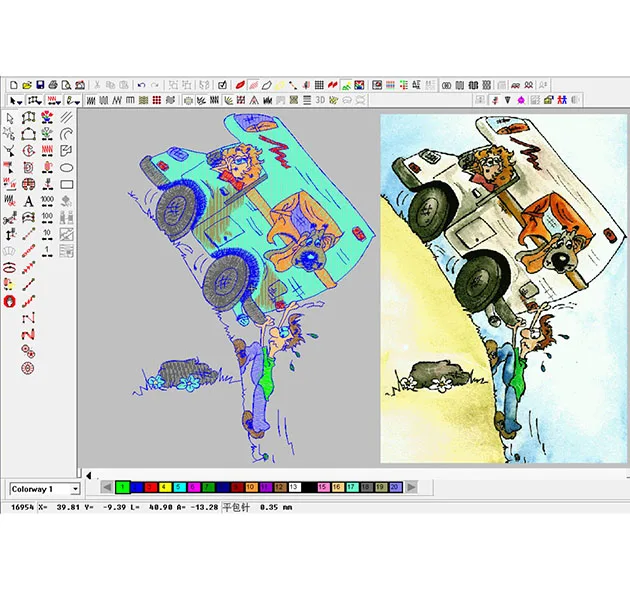Select the arrow pointer tool in left panel
This screenshot has width=630, height=591.
point(10,118)
